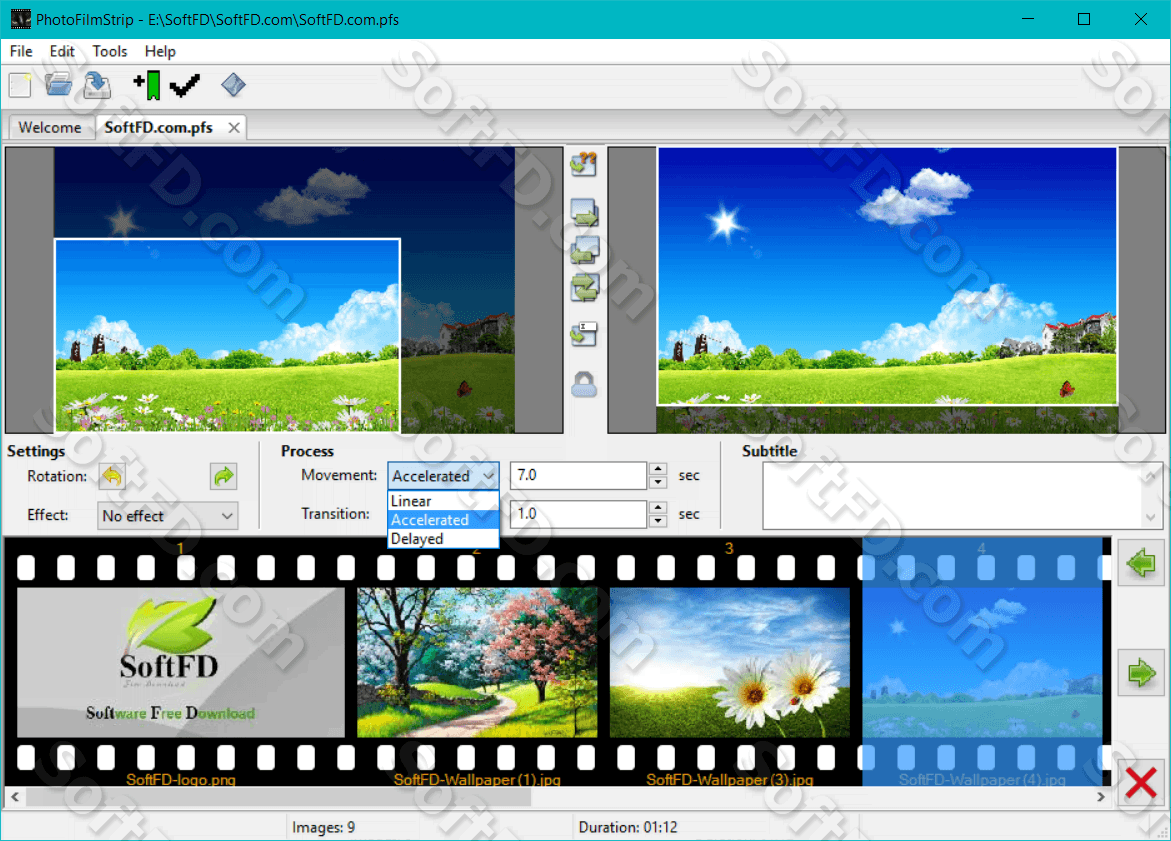Expand the Effect dropdown showing No effect

click(168, 515)
